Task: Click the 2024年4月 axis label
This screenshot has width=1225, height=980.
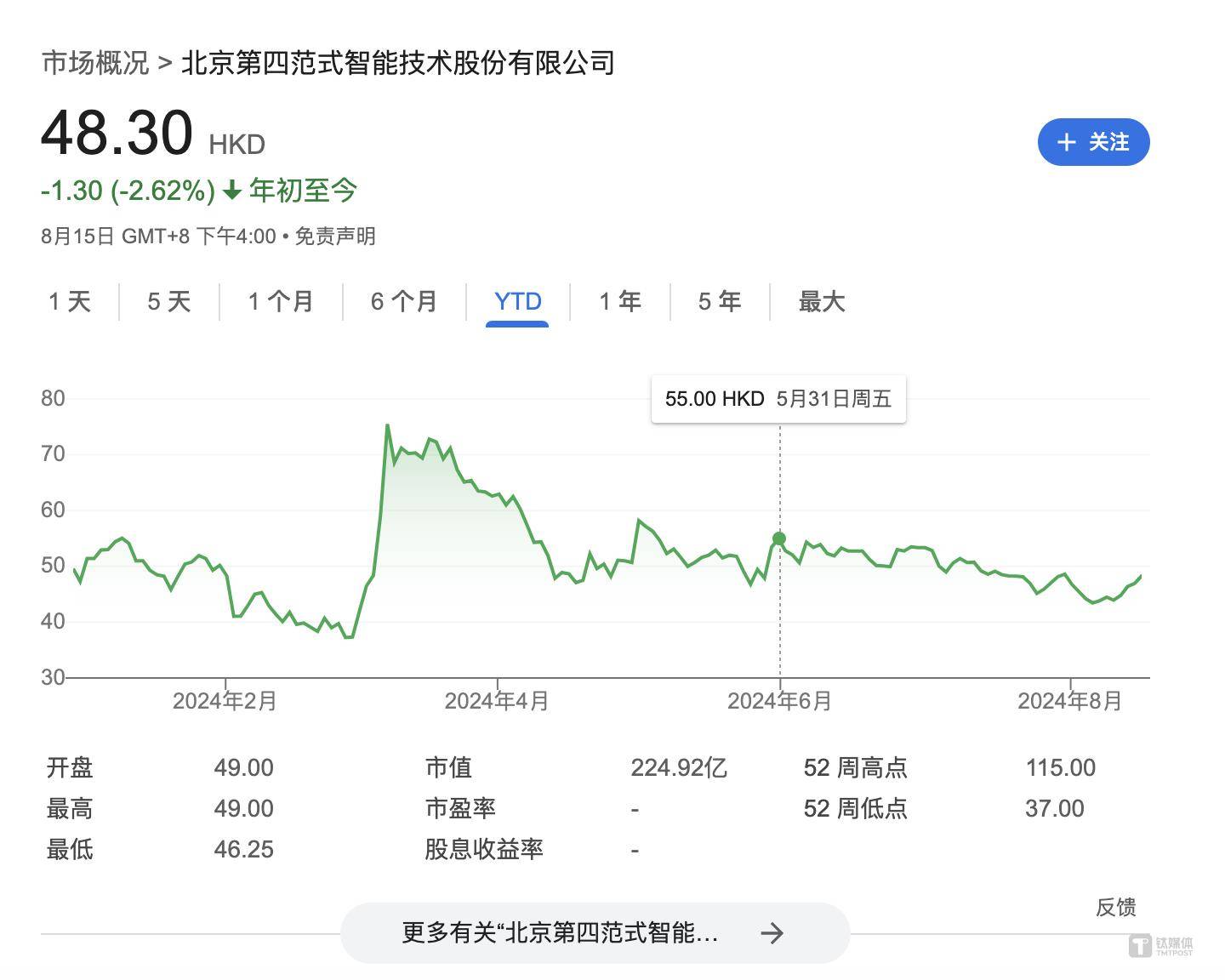Action: tap(497, 701)
